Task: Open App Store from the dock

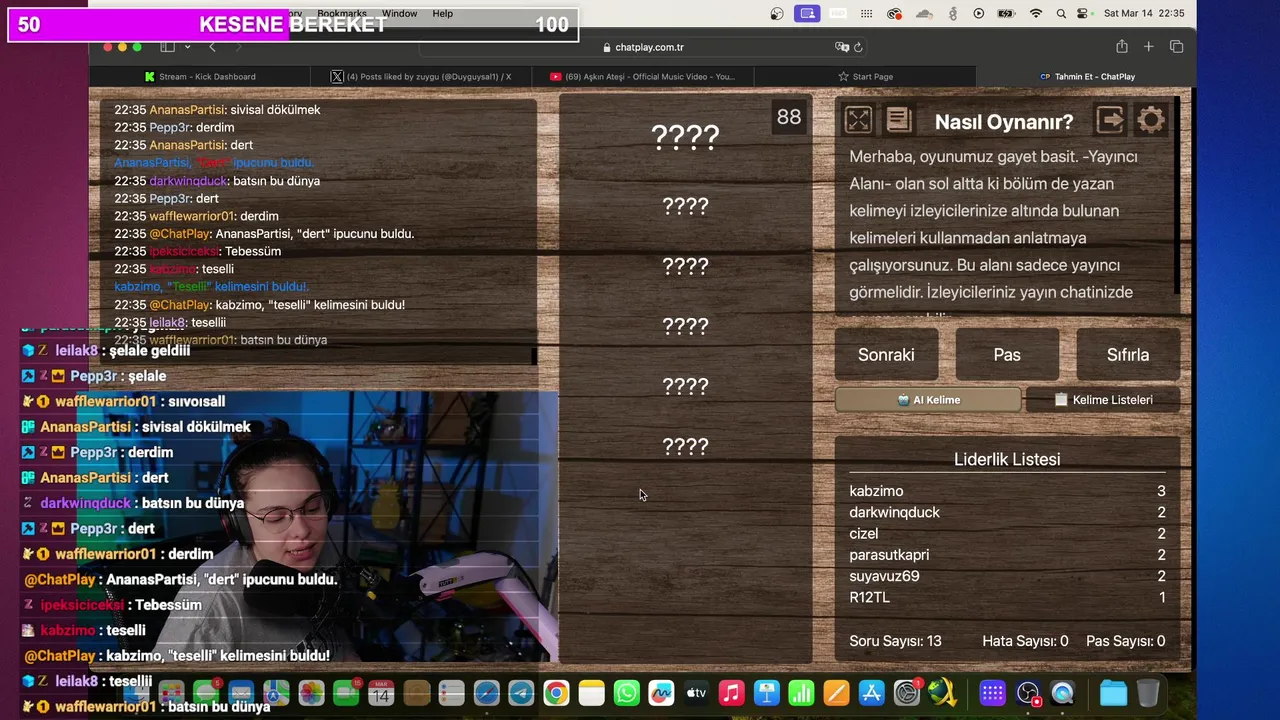Action: pyautogui.click(x=871, y=693)
